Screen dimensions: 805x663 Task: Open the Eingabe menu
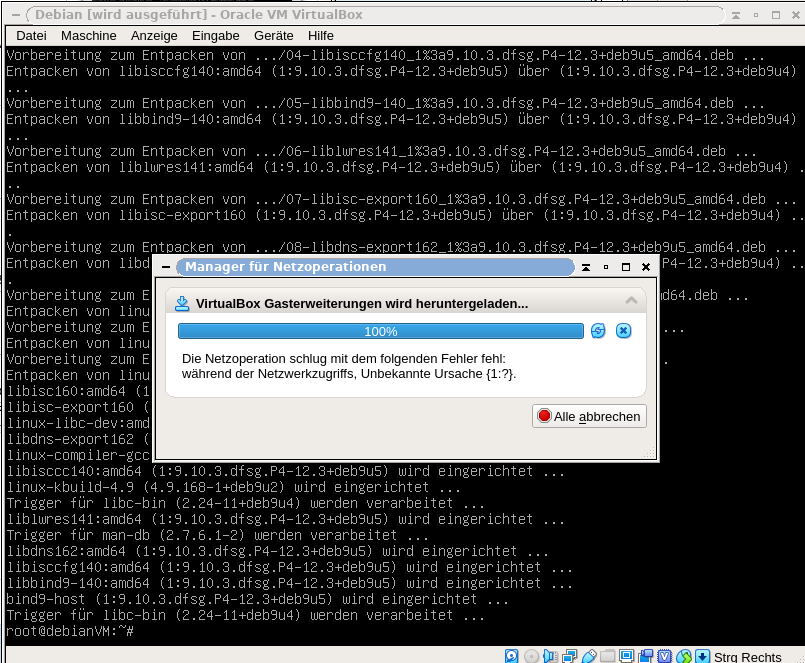click(x=216, y=35)
